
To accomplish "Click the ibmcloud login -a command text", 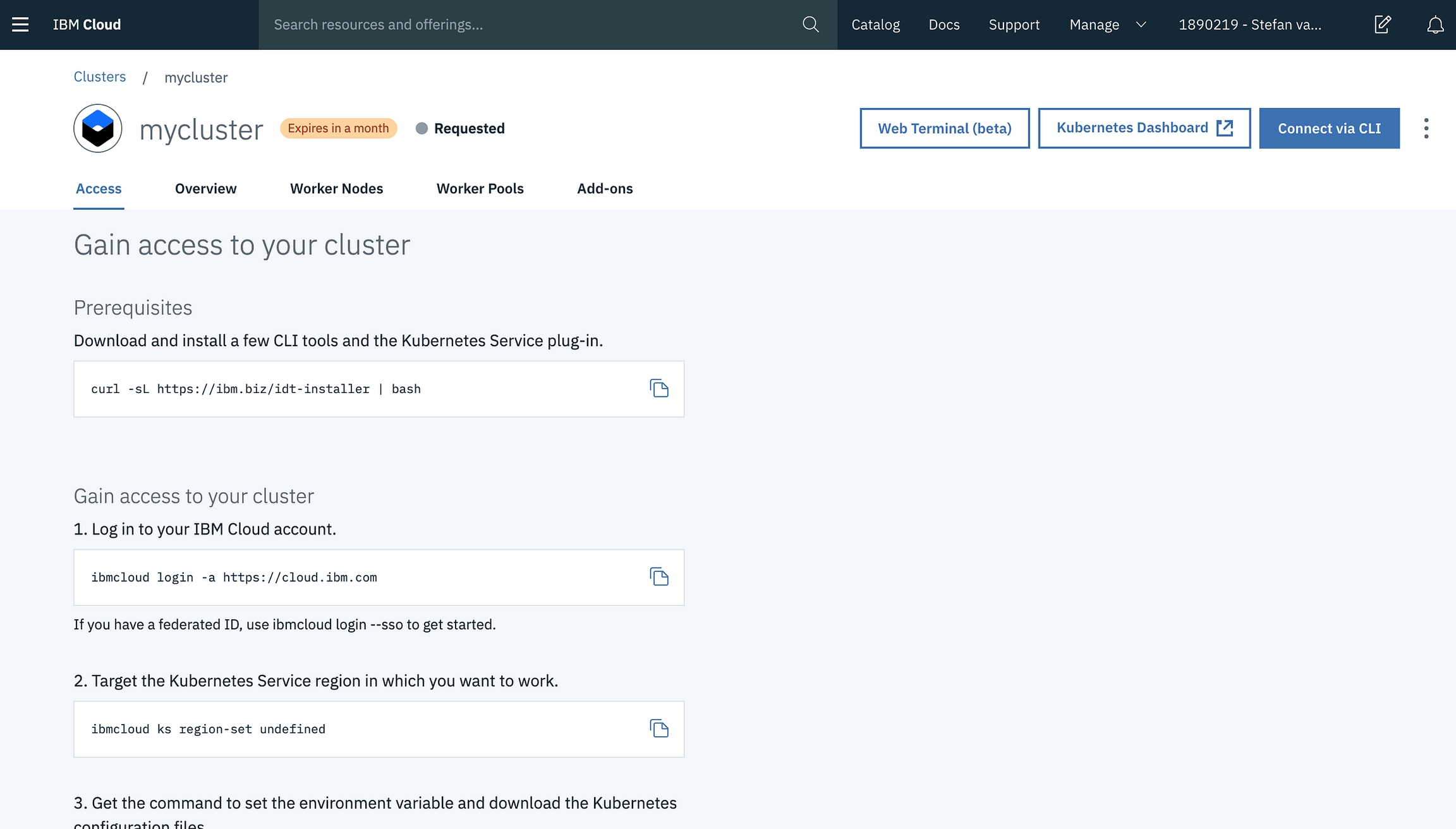I will coord(234,577).
